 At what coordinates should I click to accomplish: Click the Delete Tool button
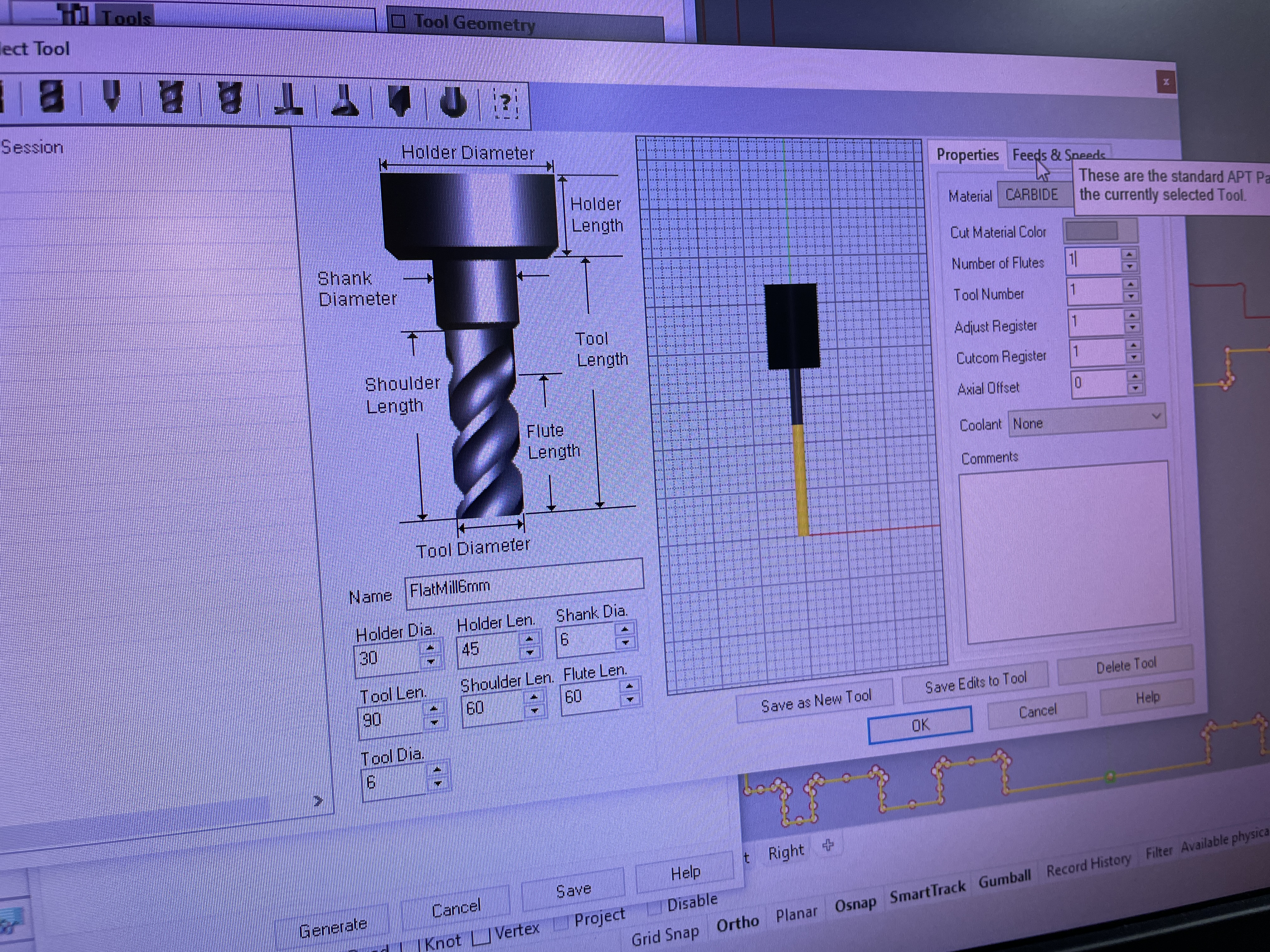(1125, 665)
